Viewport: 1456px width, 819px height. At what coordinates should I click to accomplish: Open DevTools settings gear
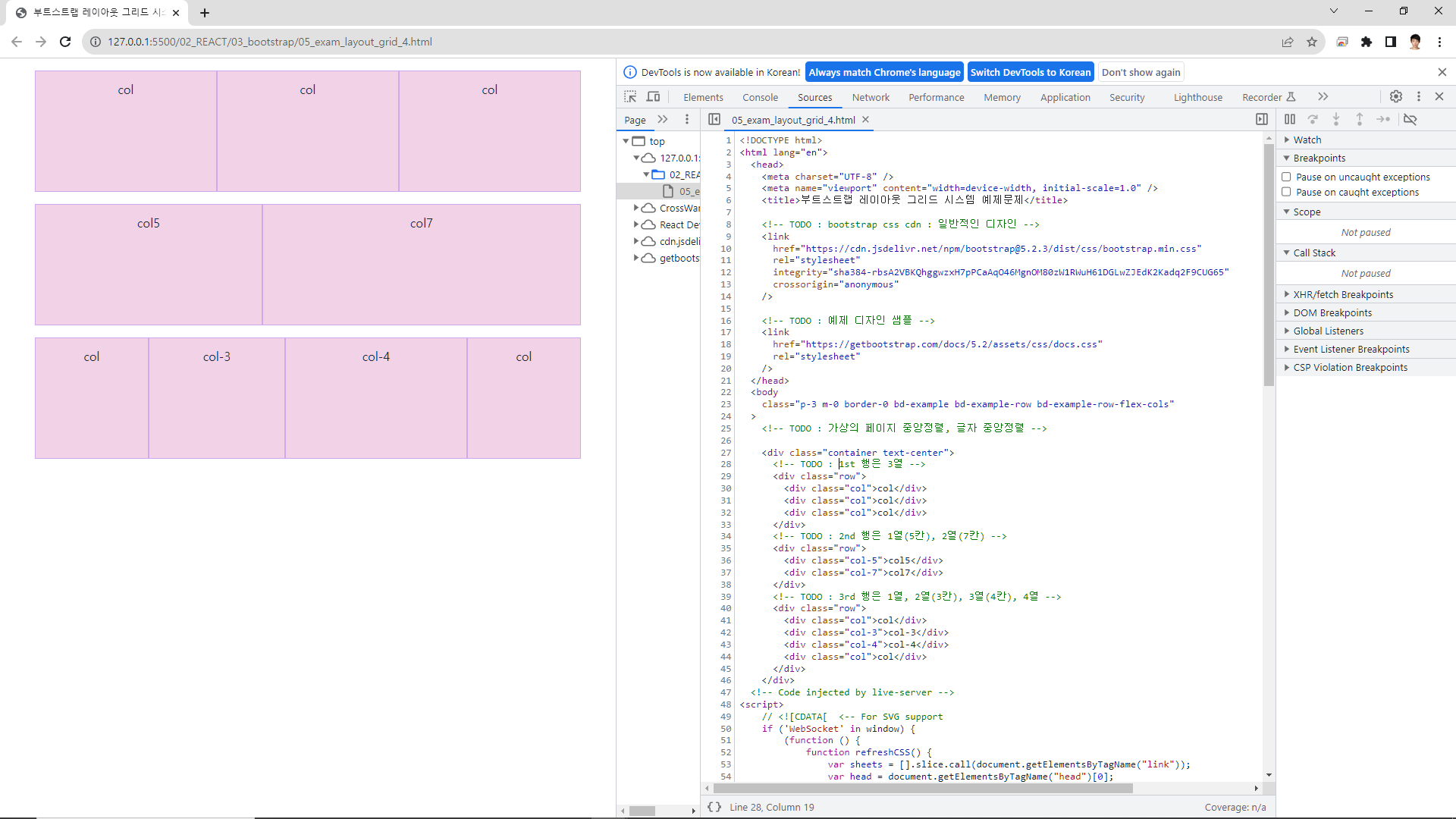pyautogui.click(x=1396, y=96)
